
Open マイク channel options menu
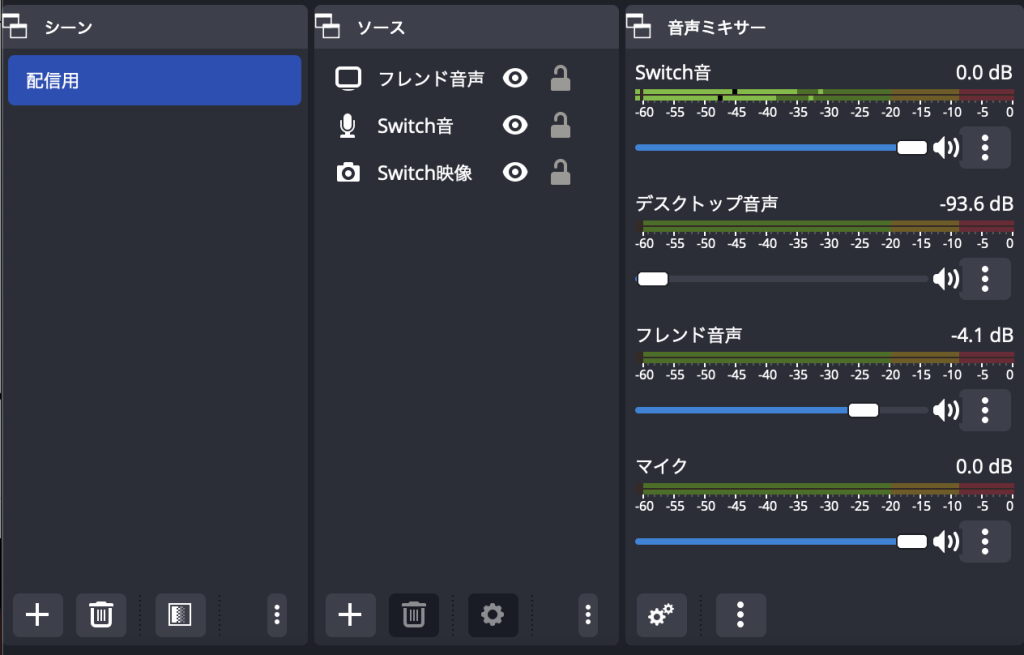[x=985, y=541]
